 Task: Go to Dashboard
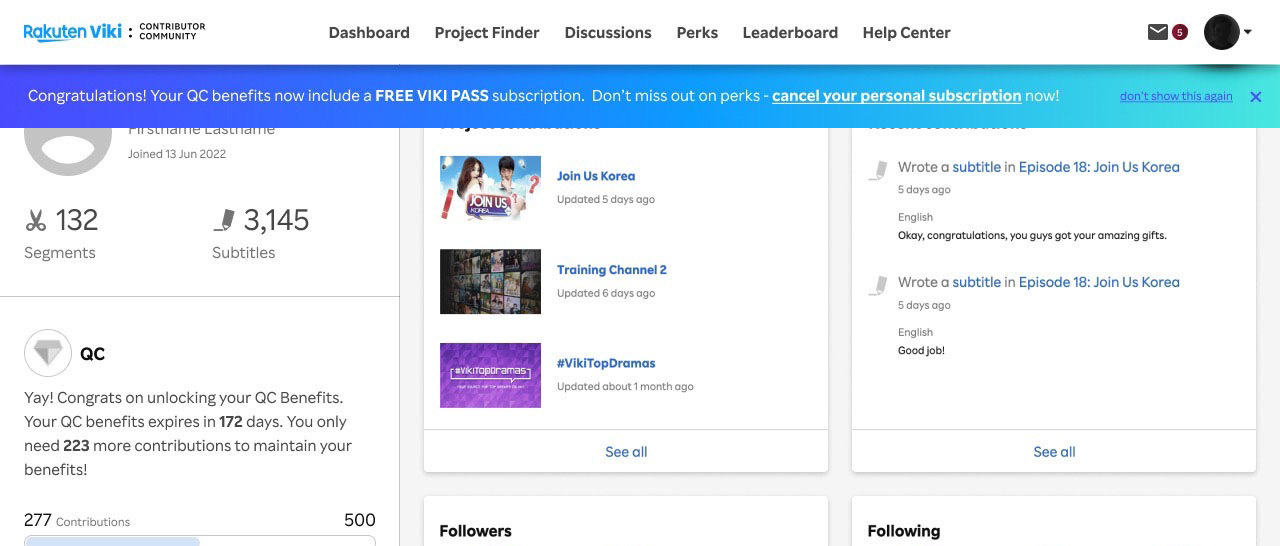pyautogui.click(x=369, y=32)
